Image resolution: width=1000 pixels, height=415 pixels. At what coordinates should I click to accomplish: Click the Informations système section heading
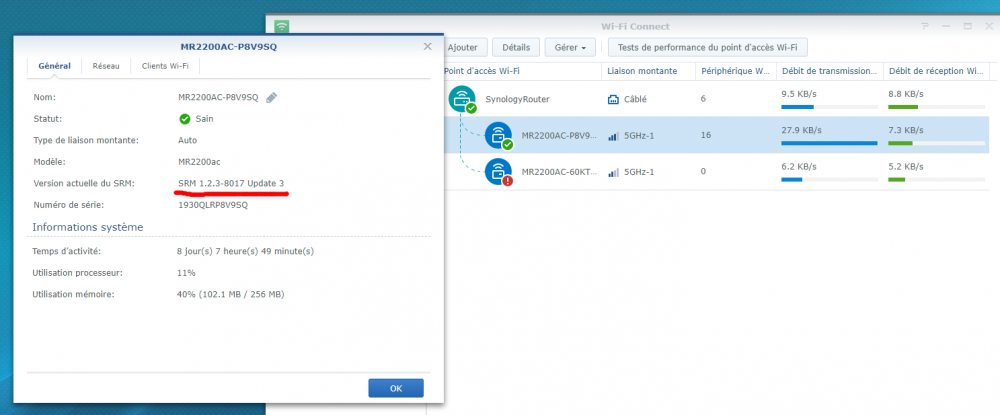pyautogui.click(x=87, y=227)
